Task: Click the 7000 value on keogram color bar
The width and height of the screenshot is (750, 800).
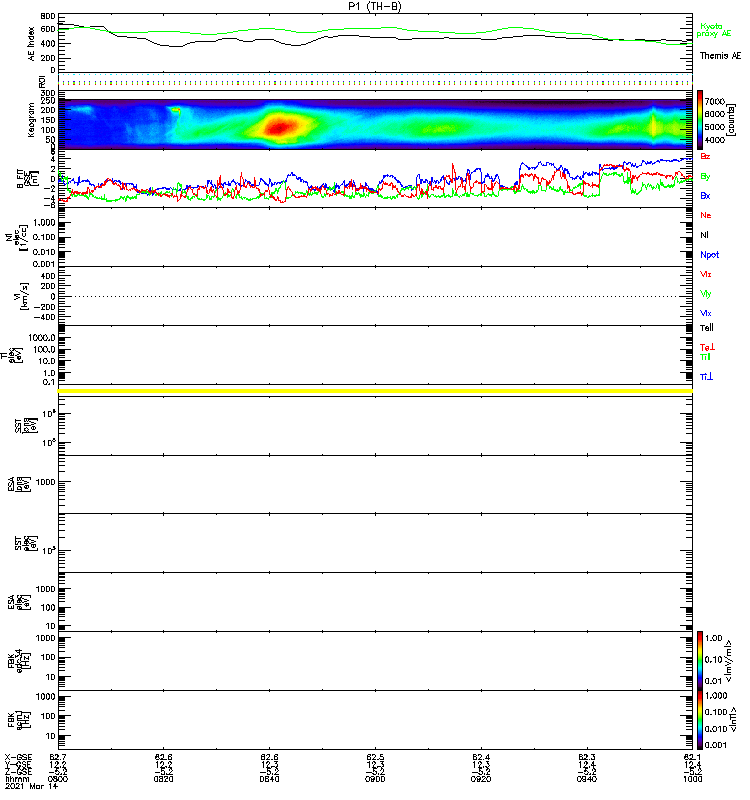Action: pos(714,102)
